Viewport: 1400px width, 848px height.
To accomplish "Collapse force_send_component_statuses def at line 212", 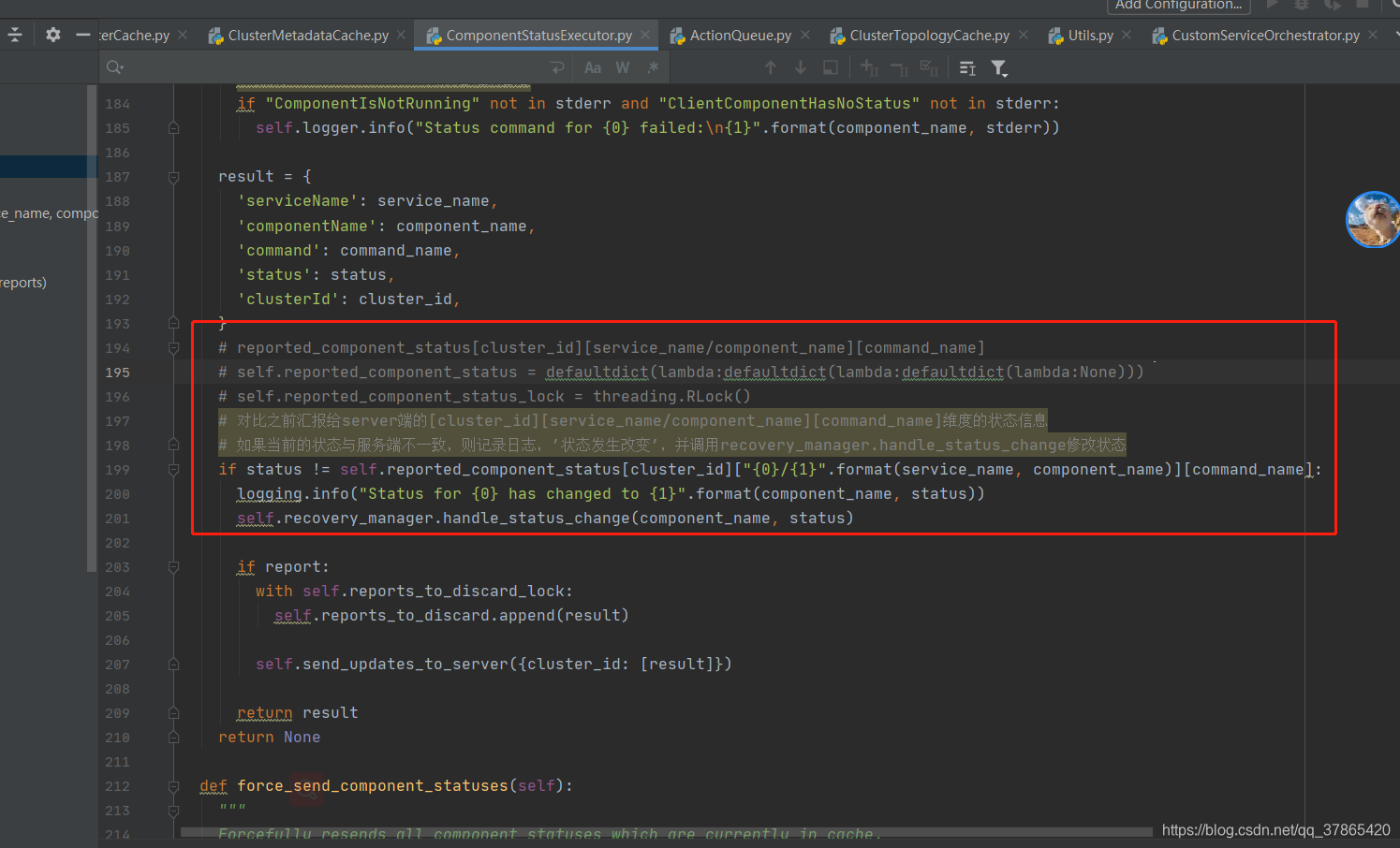I will [173, 785].
